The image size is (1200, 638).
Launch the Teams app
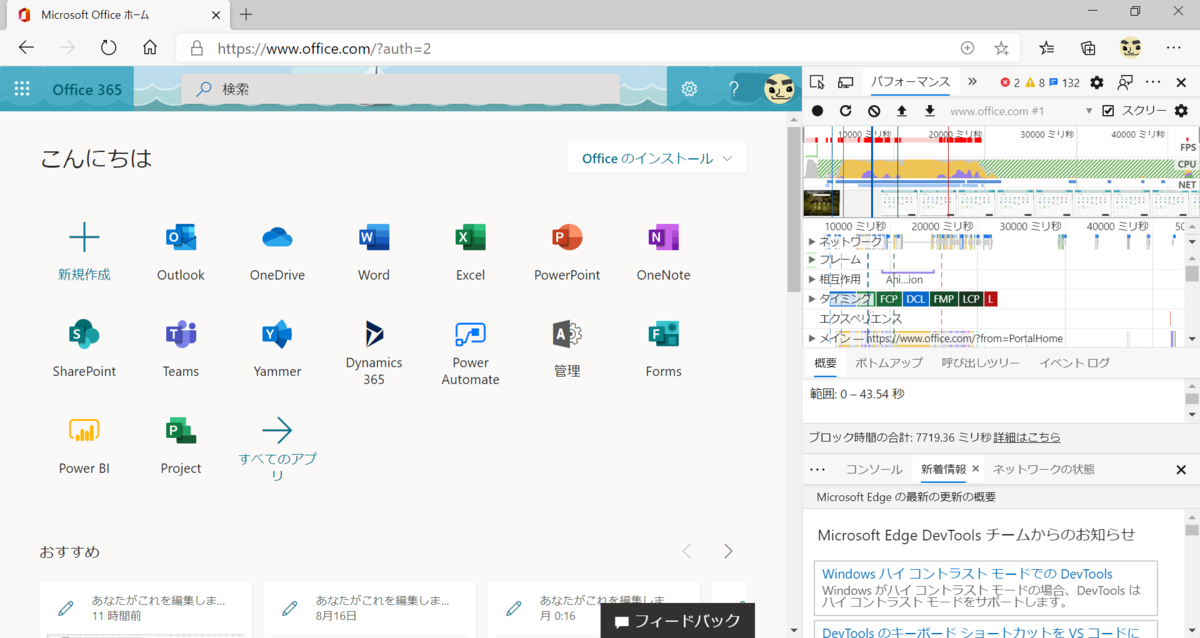click(x=181, y=348)
